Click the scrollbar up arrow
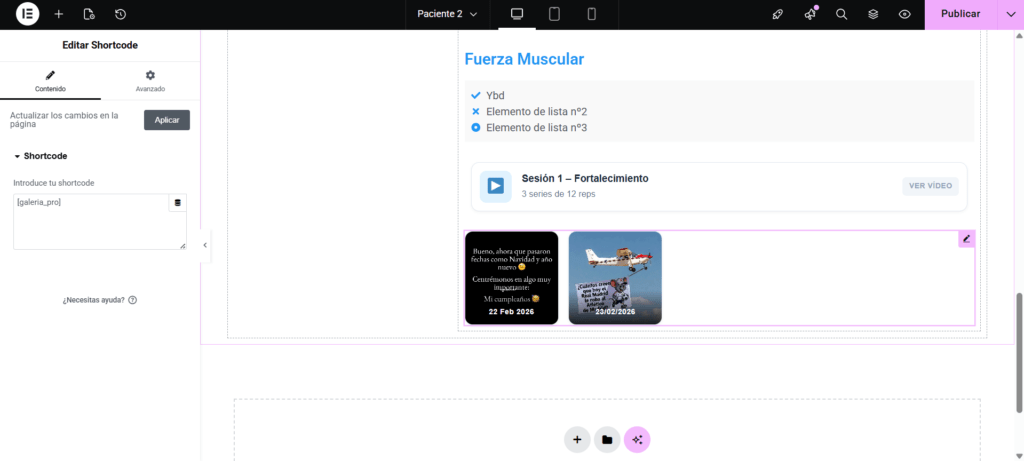This screenshot has height=461, width=1024. (1019, 35)
